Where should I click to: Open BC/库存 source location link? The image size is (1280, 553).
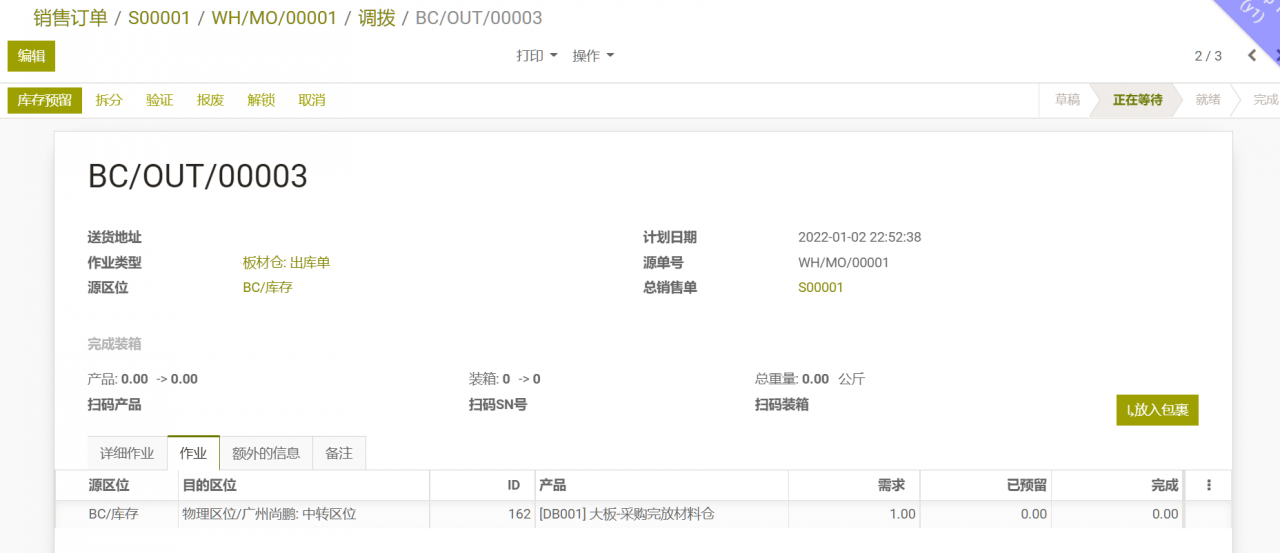pos(267,287)
